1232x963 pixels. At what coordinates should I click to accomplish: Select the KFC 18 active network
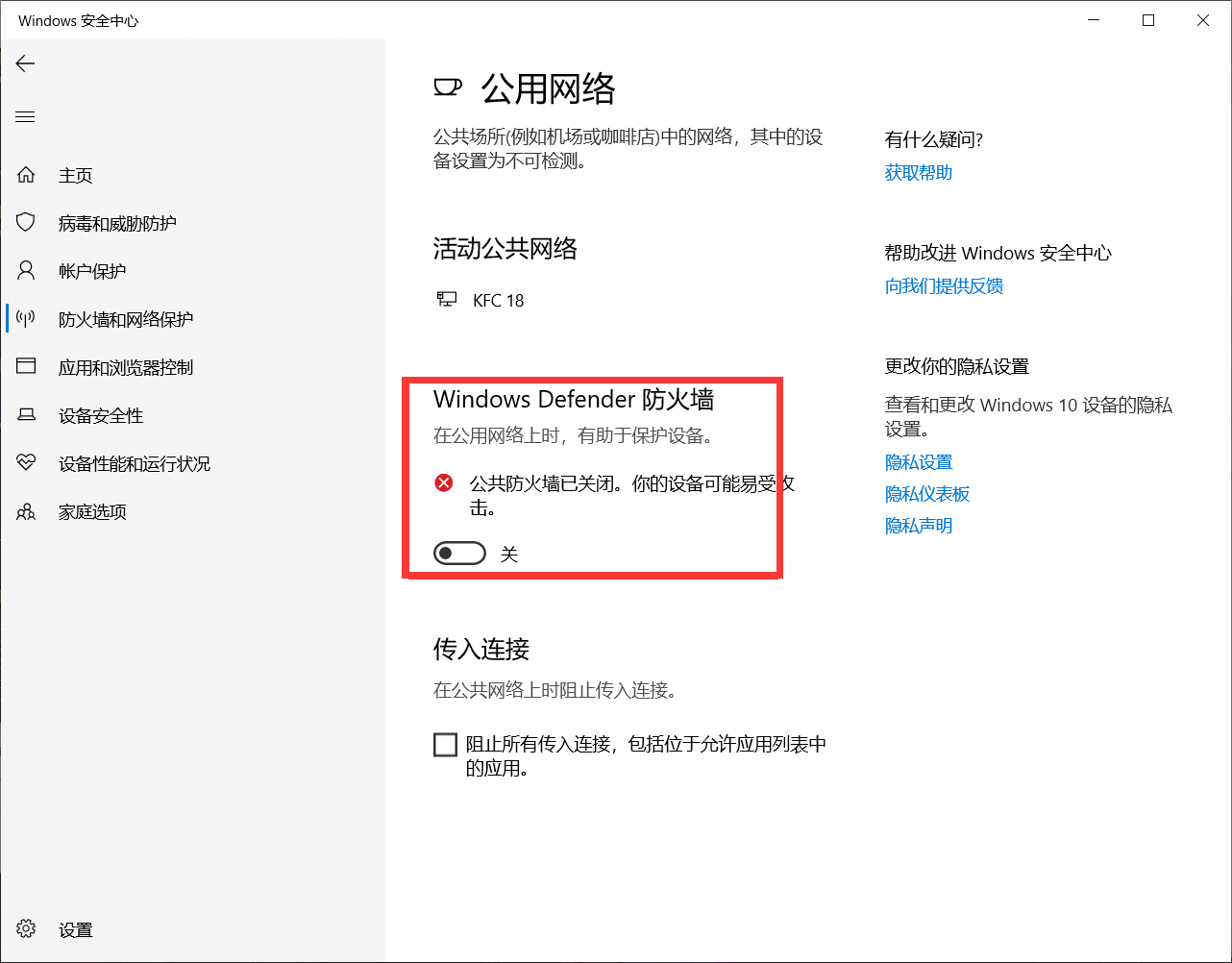(x=498, y=300)
